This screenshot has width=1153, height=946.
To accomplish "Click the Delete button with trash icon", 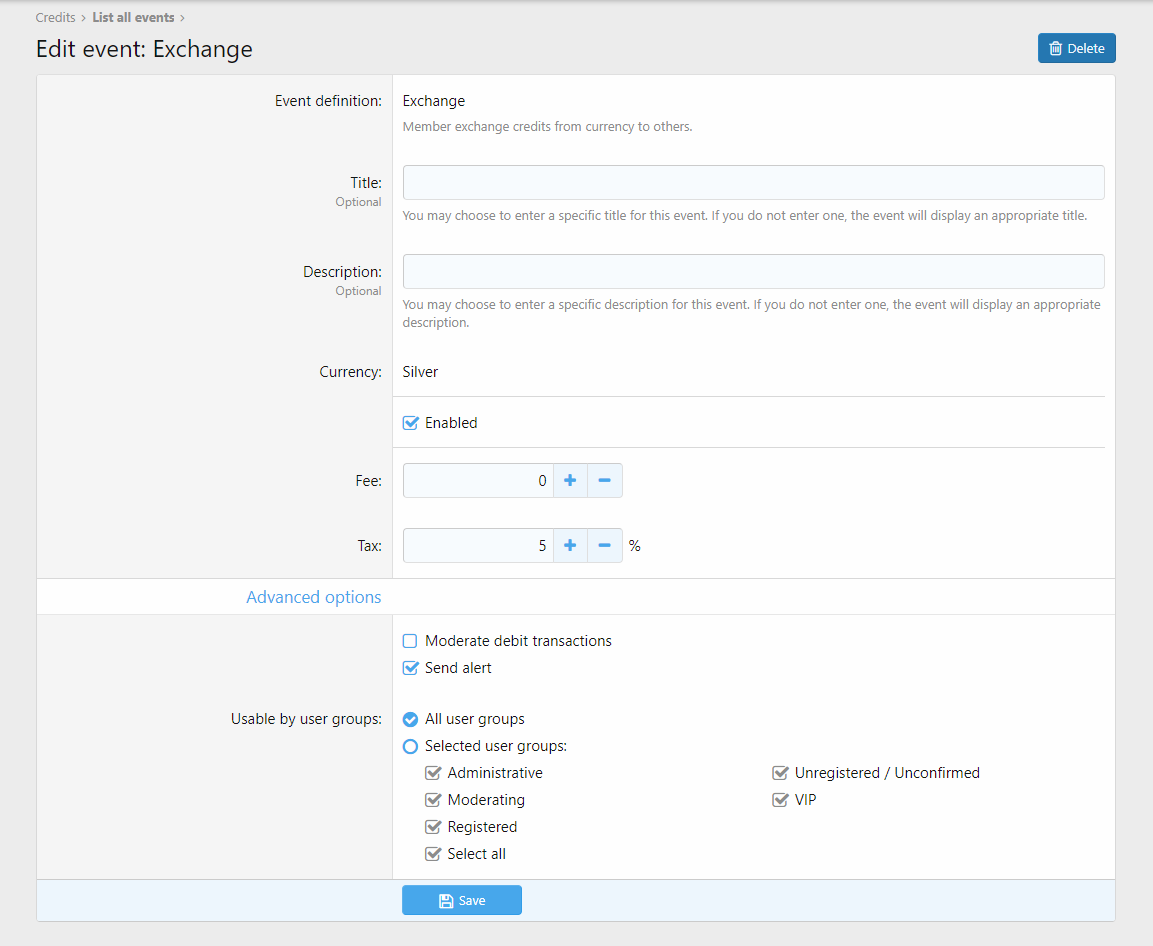I will [x=1076, y=48].
